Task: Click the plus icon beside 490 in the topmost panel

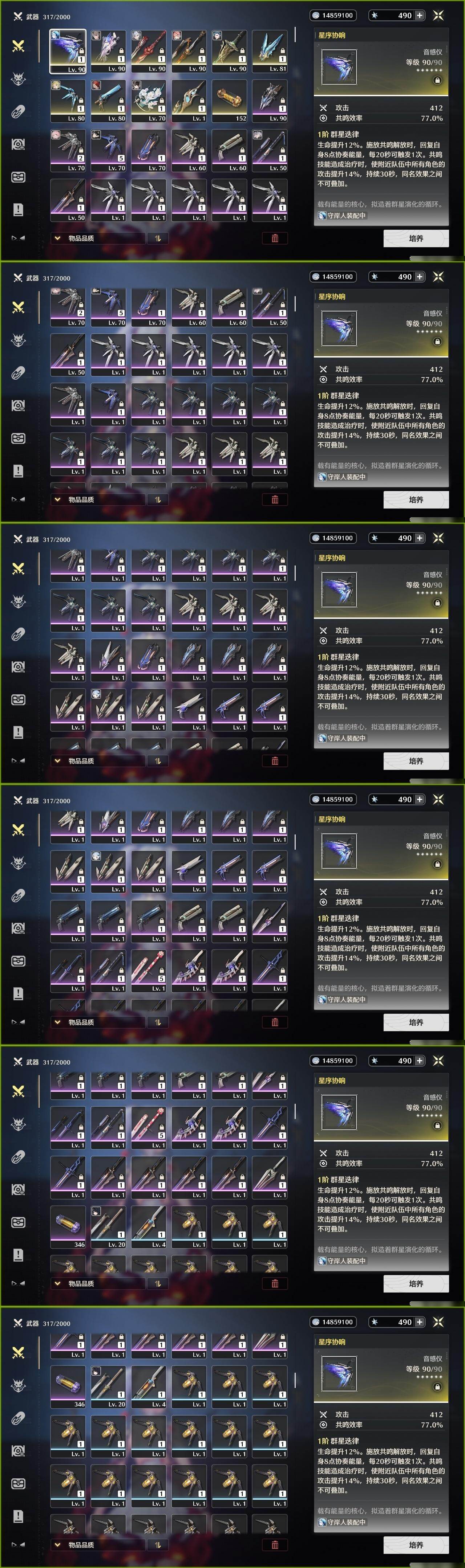Action: click(x=419, y=15)
